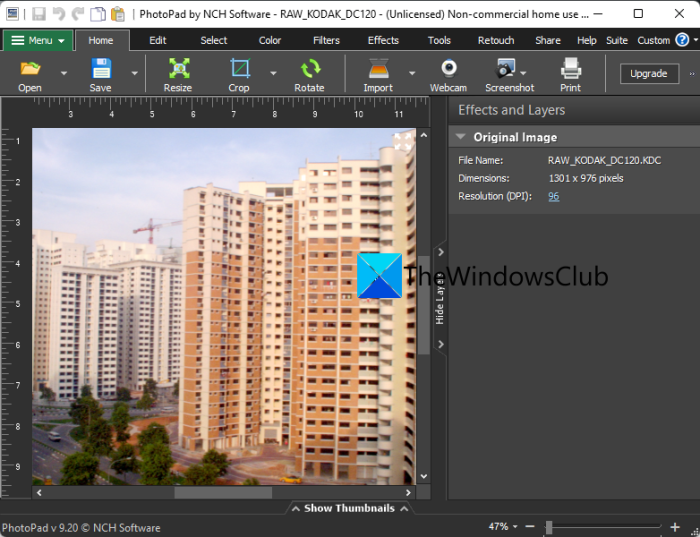The height and width of the screenshot is (537, 700).
Task: Launch the Webcam capture tool
Action: 448,70
